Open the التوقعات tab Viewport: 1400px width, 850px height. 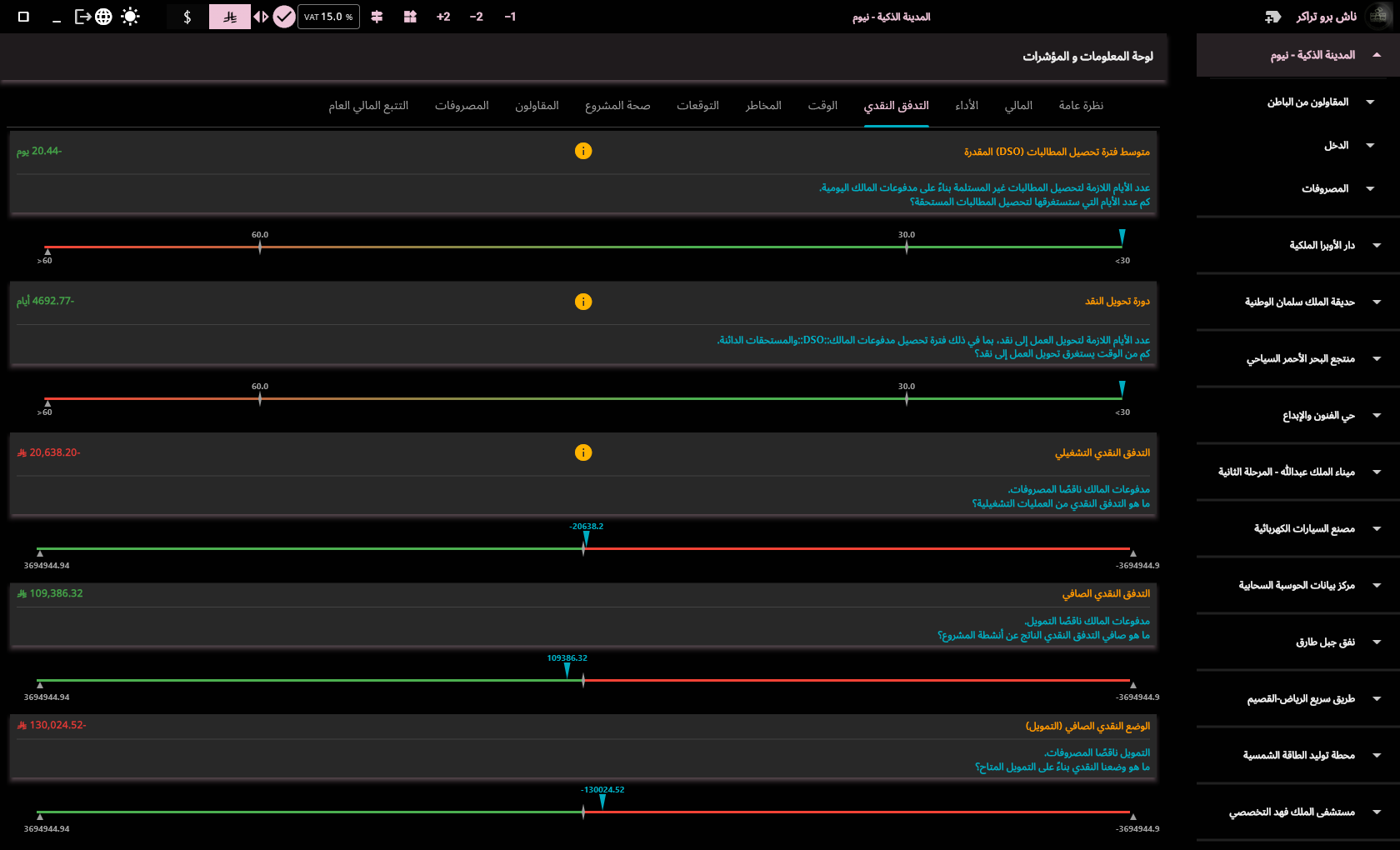pyautogui.click(x=697, y=106)
